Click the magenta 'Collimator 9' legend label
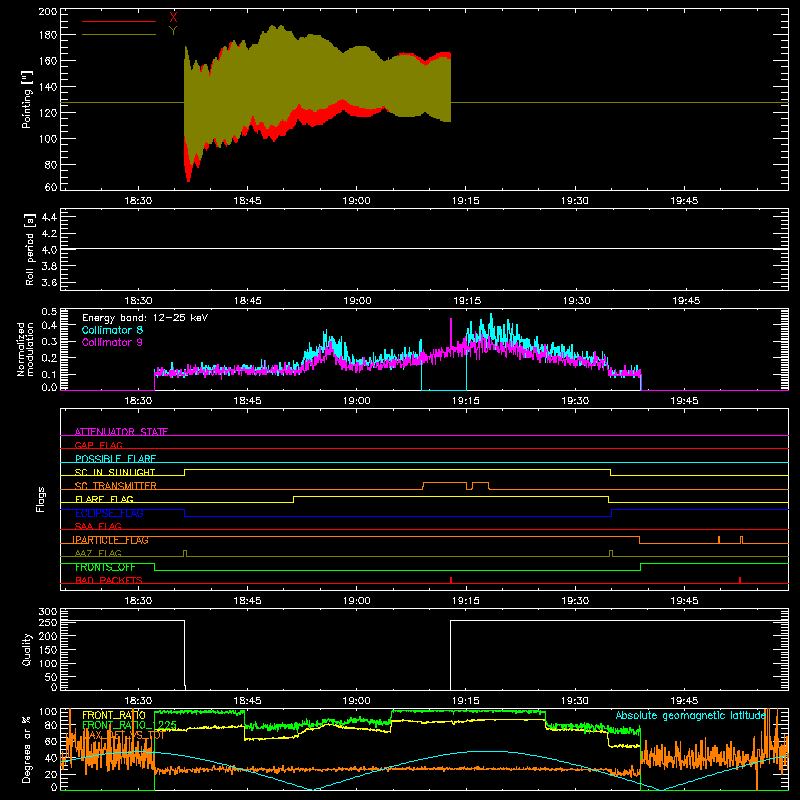 112,342
